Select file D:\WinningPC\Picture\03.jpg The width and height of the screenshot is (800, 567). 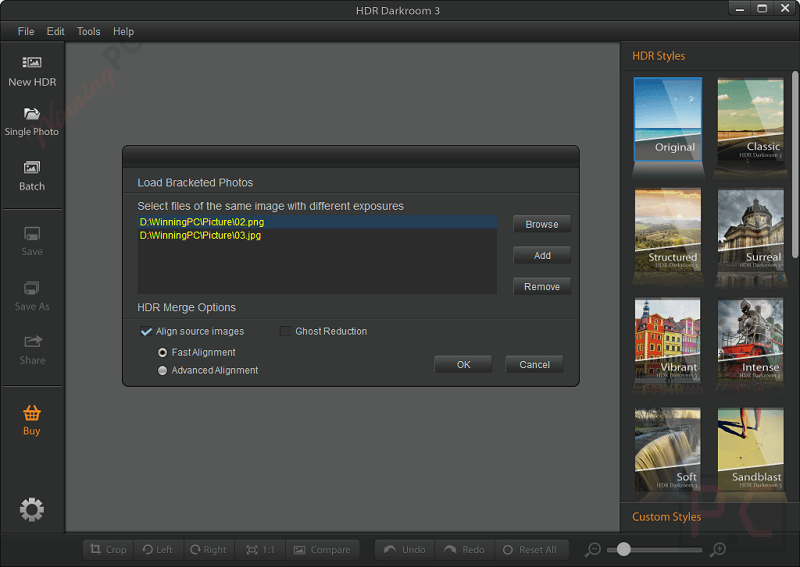[x=317, y=235]
